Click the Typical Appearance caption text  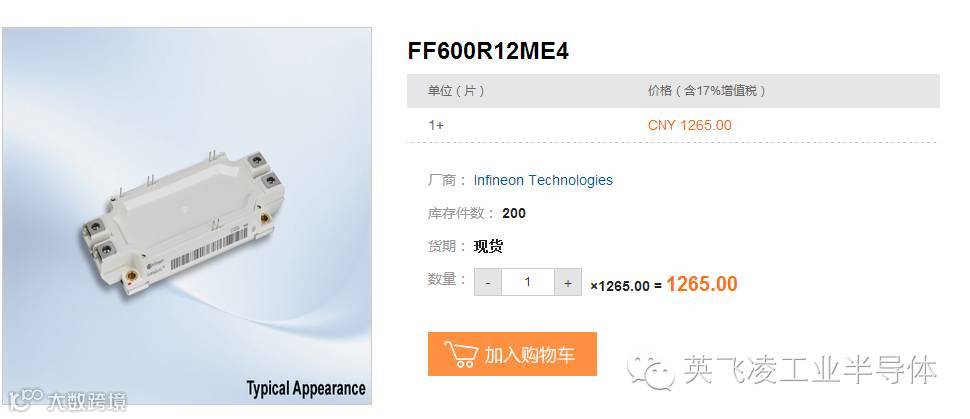(306, 389)
